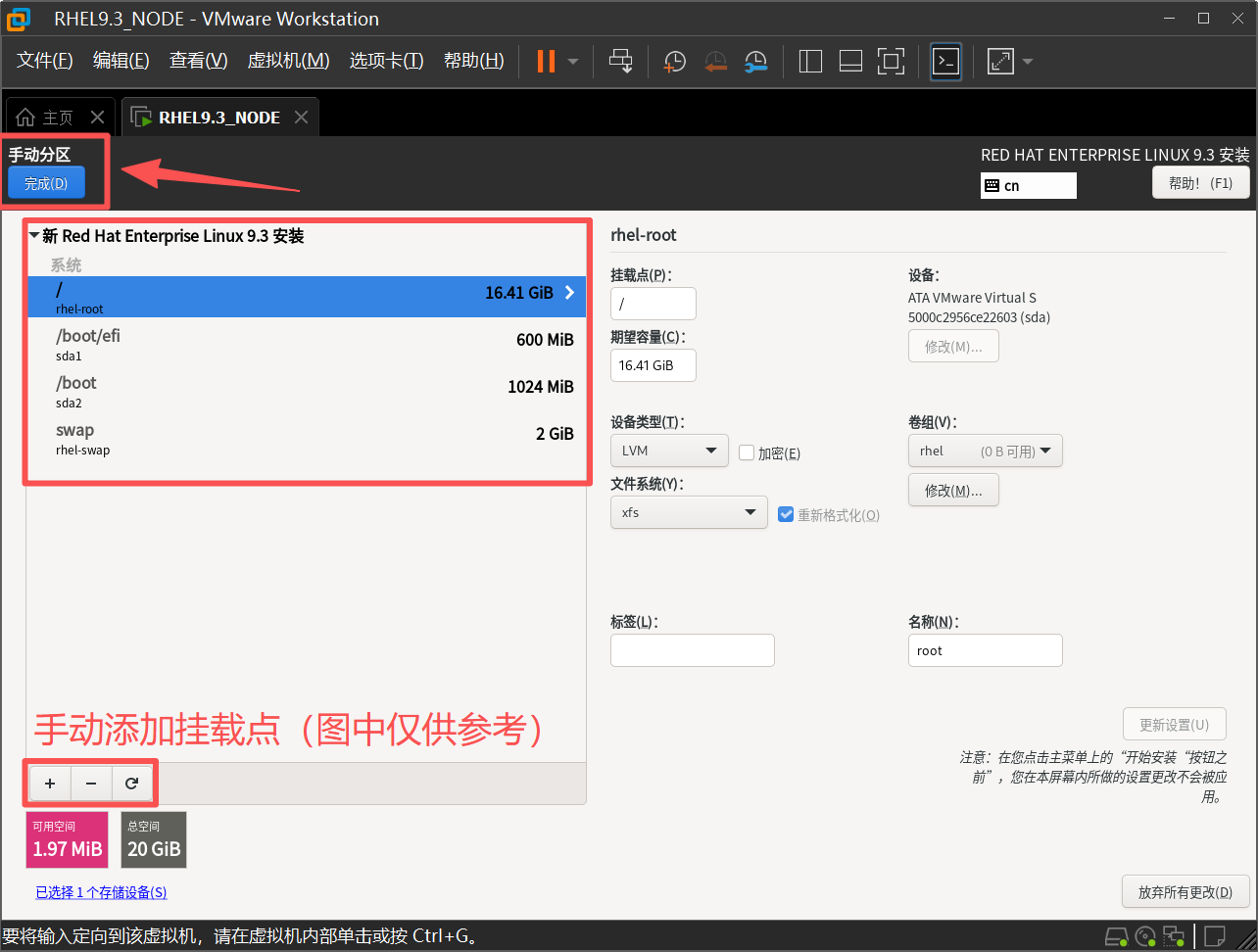The width and height of the screenshot is (1258, 952).
Task: Reload storage configuration refresh icon
Action: [x=132, y=784]
